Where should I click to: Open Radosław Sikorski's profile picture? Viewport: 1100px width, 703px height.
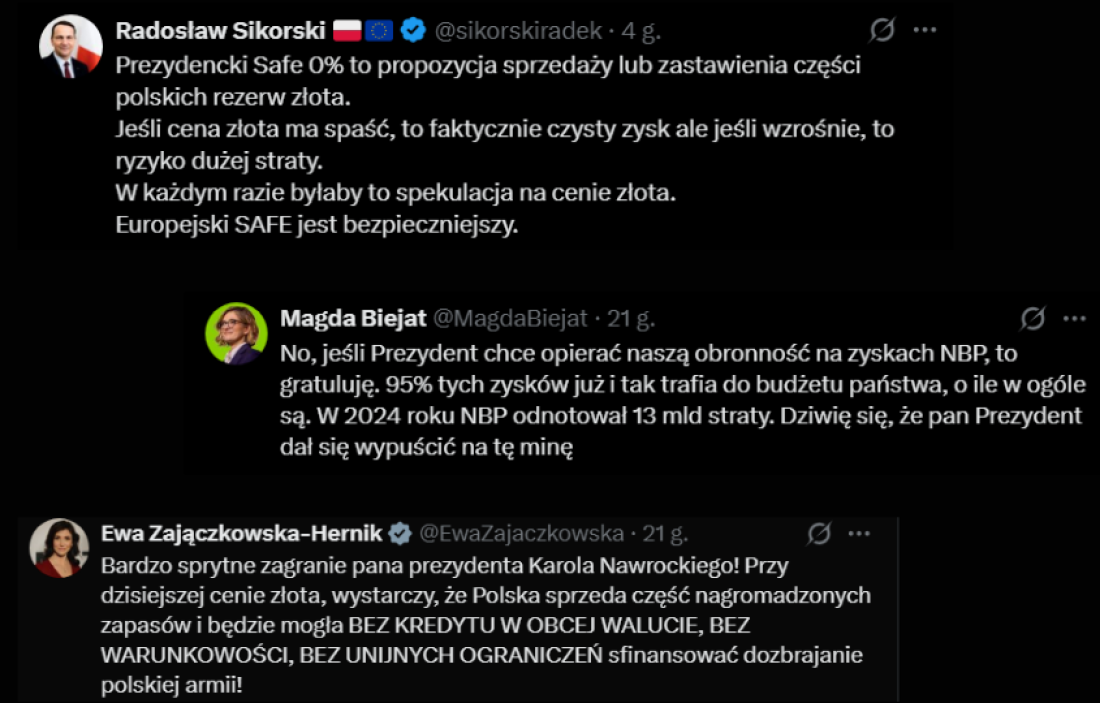point(70,48)
